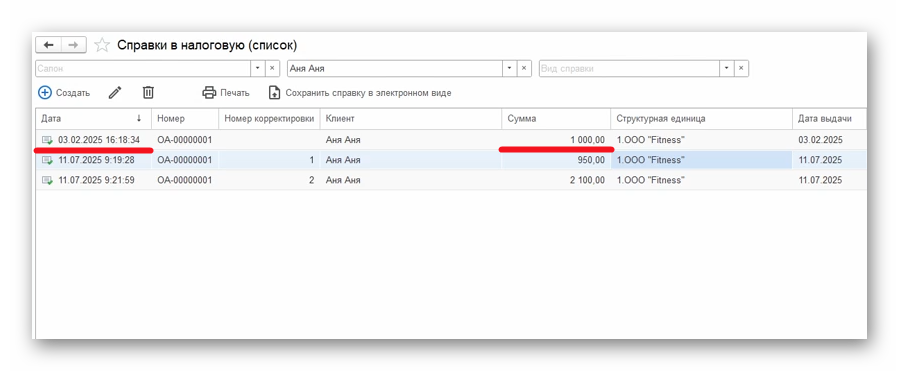Go back with the left arrow button
The width and height of the screenshot is (899, 371).
[x=49, y=45]
